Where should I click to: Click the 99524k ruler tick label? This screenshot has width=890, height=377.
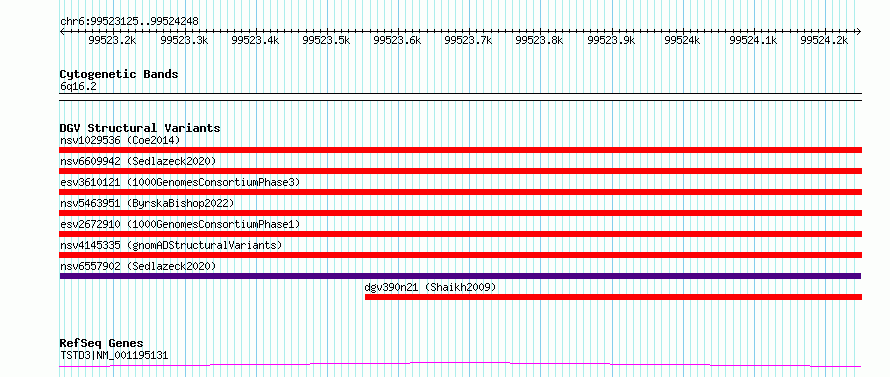pos(682,40)
